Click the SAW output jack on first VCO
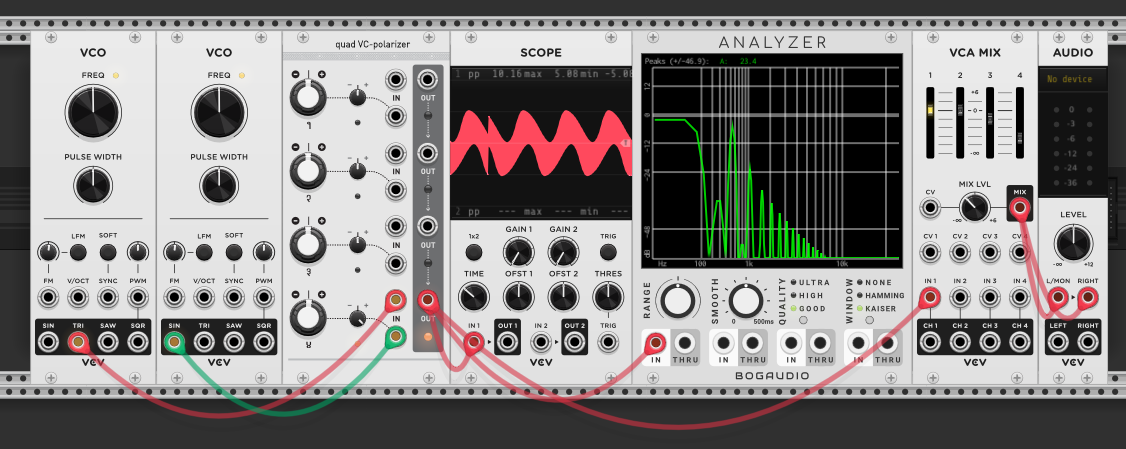1126x449 pixels. click(x=108, y=342)
